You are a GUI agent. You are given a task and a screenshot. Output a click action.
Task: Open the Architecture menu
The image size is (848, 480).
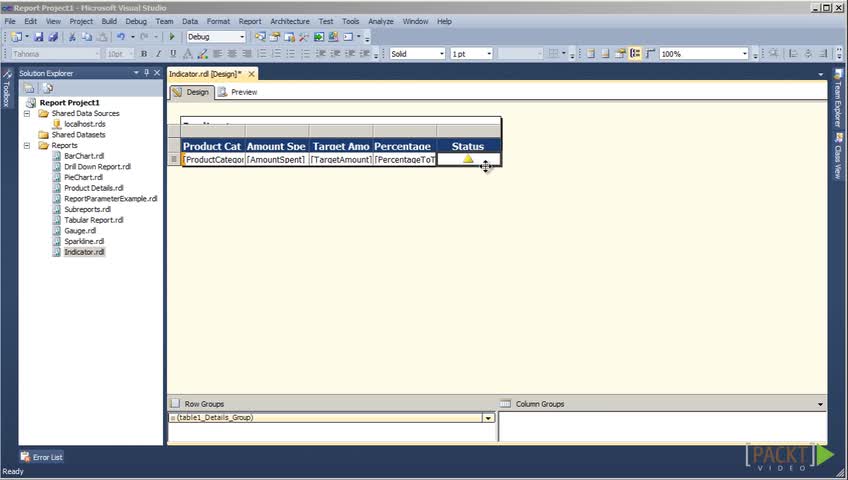point(290,21)
